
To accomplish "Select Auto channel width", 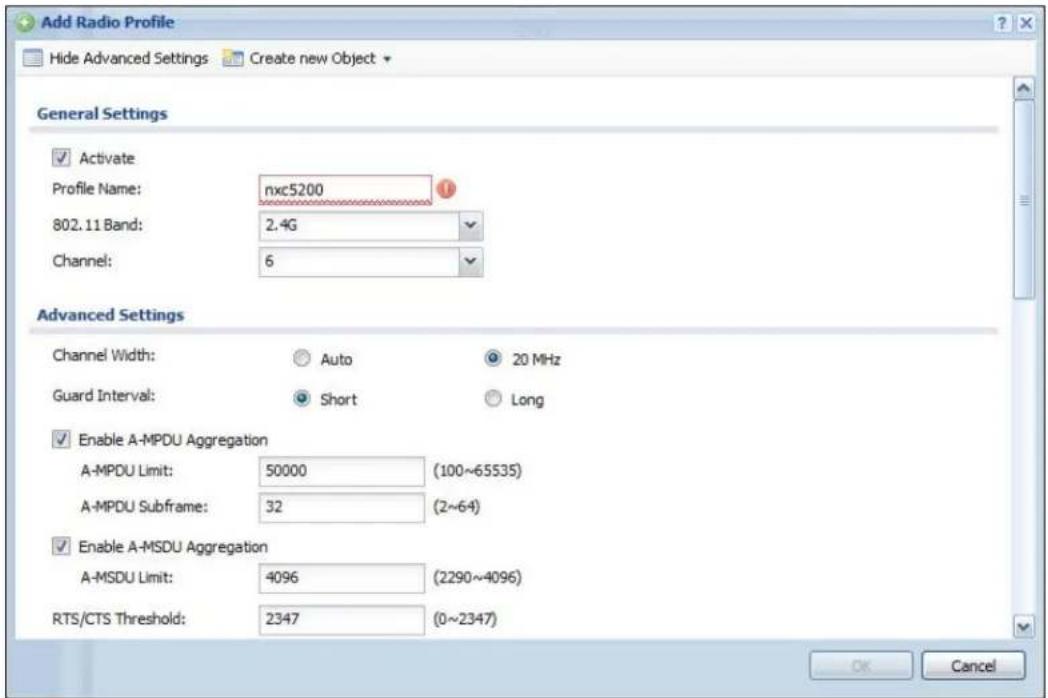I will (302, 358).
